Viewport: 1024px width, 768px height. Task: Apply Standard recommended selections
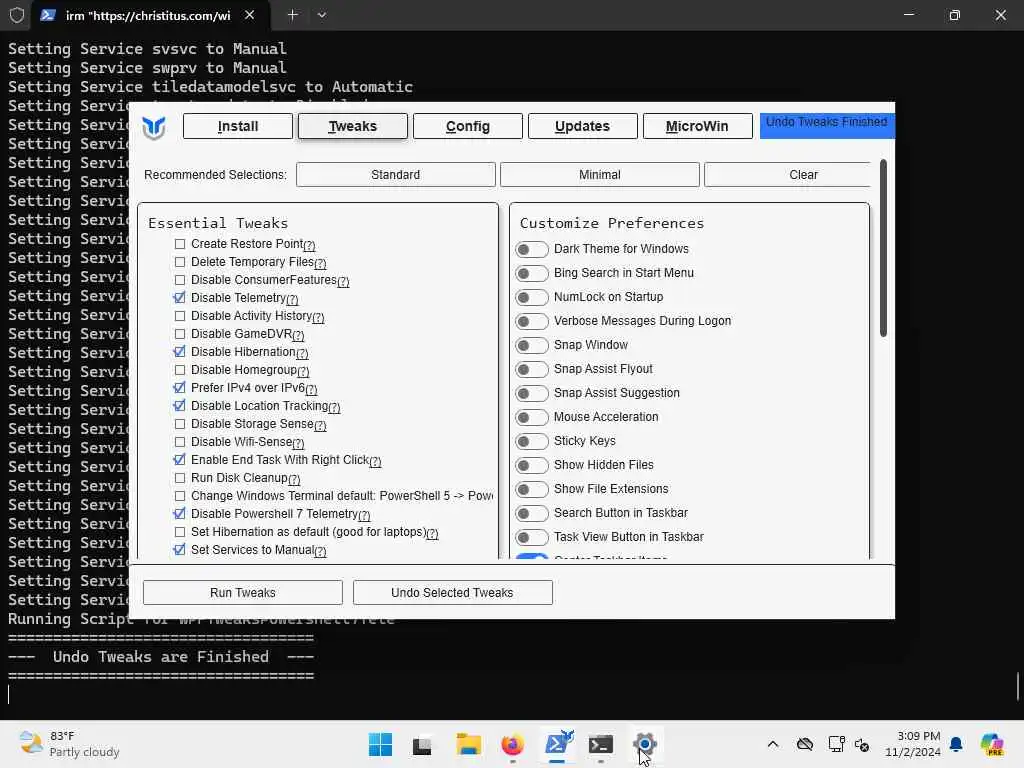click(x=396, y=174)
